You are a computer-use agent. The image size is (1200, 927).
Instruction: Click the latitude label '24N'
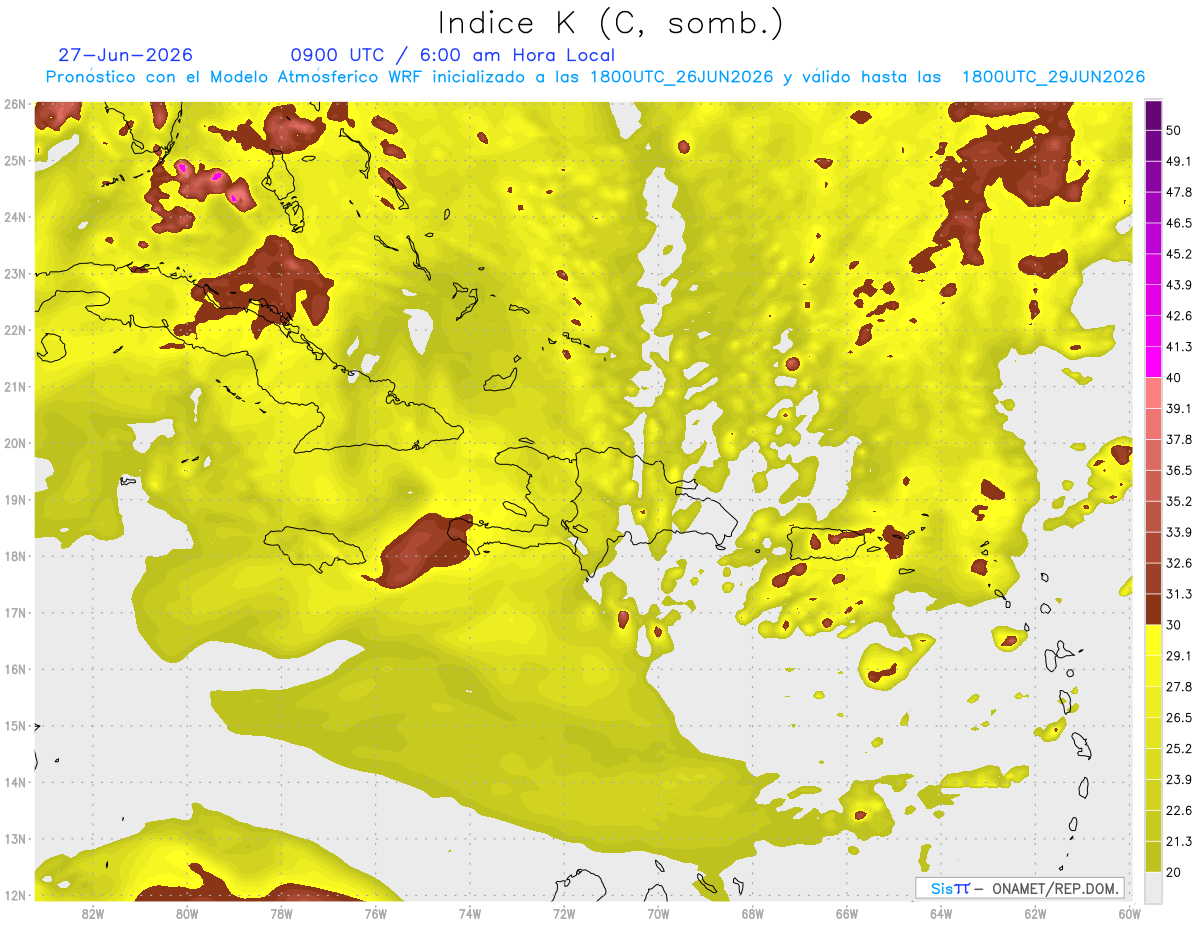point(15,217)
